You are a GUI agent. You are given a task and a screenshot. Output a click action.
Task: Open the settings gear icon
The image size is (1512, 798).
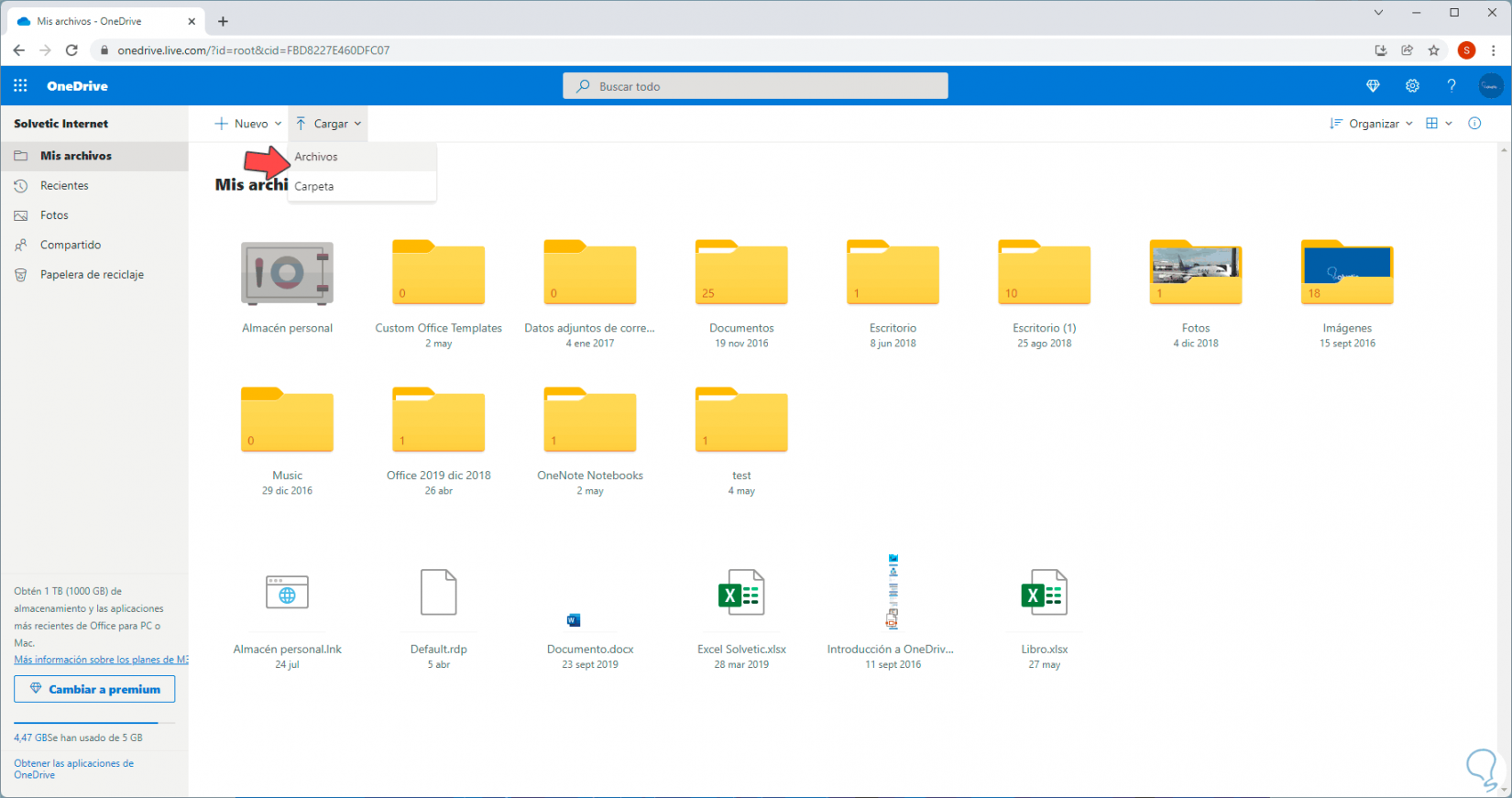pos(1412,86)
